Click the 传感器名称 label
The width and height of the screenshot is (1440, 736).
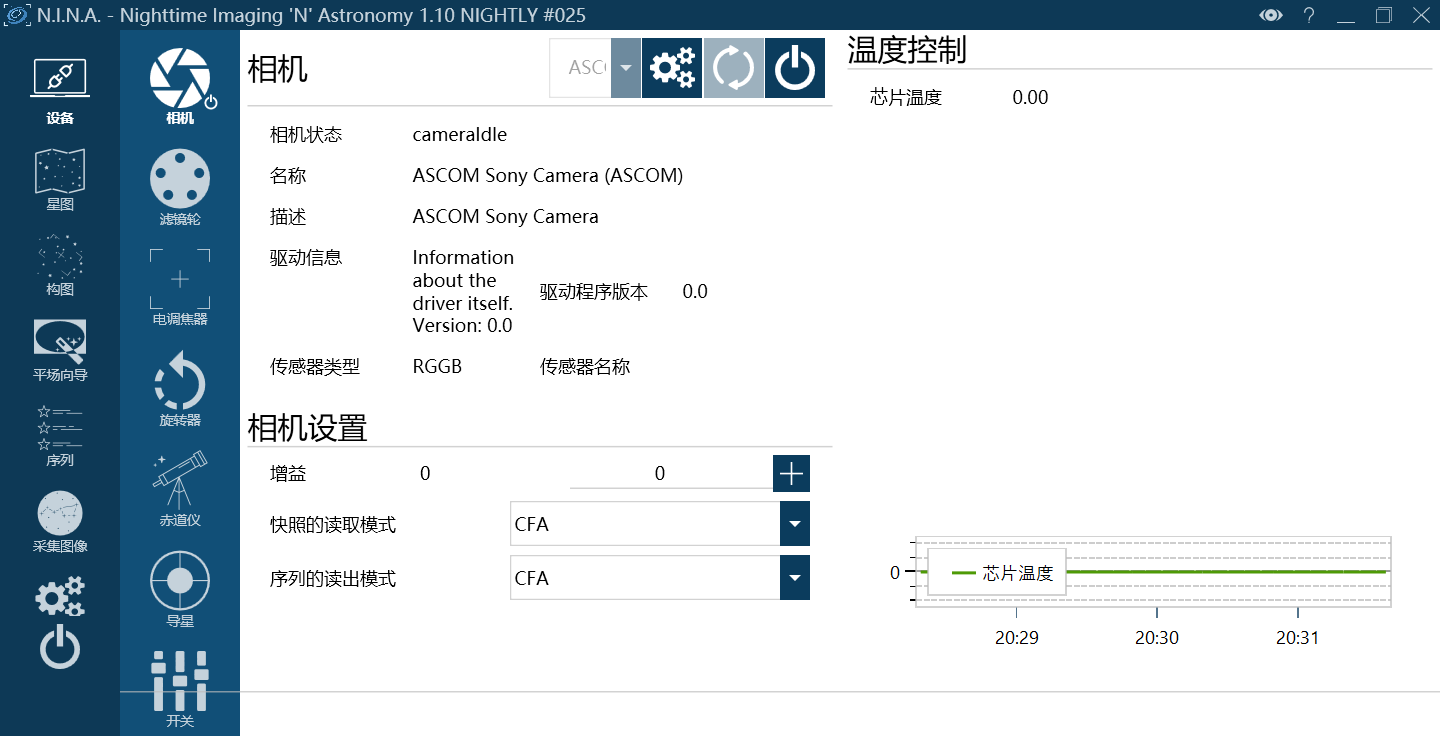click(585, 367)
